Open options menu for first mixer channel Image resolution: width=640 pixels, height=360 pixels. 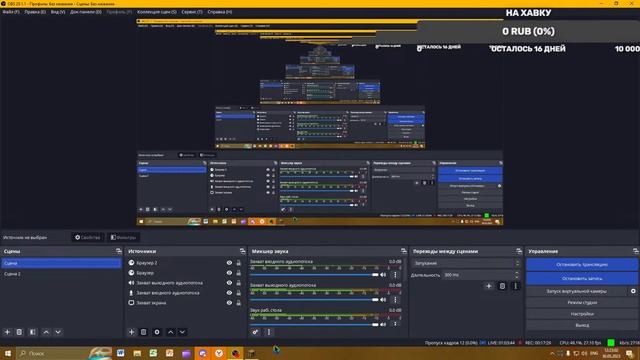pos(395,275)
